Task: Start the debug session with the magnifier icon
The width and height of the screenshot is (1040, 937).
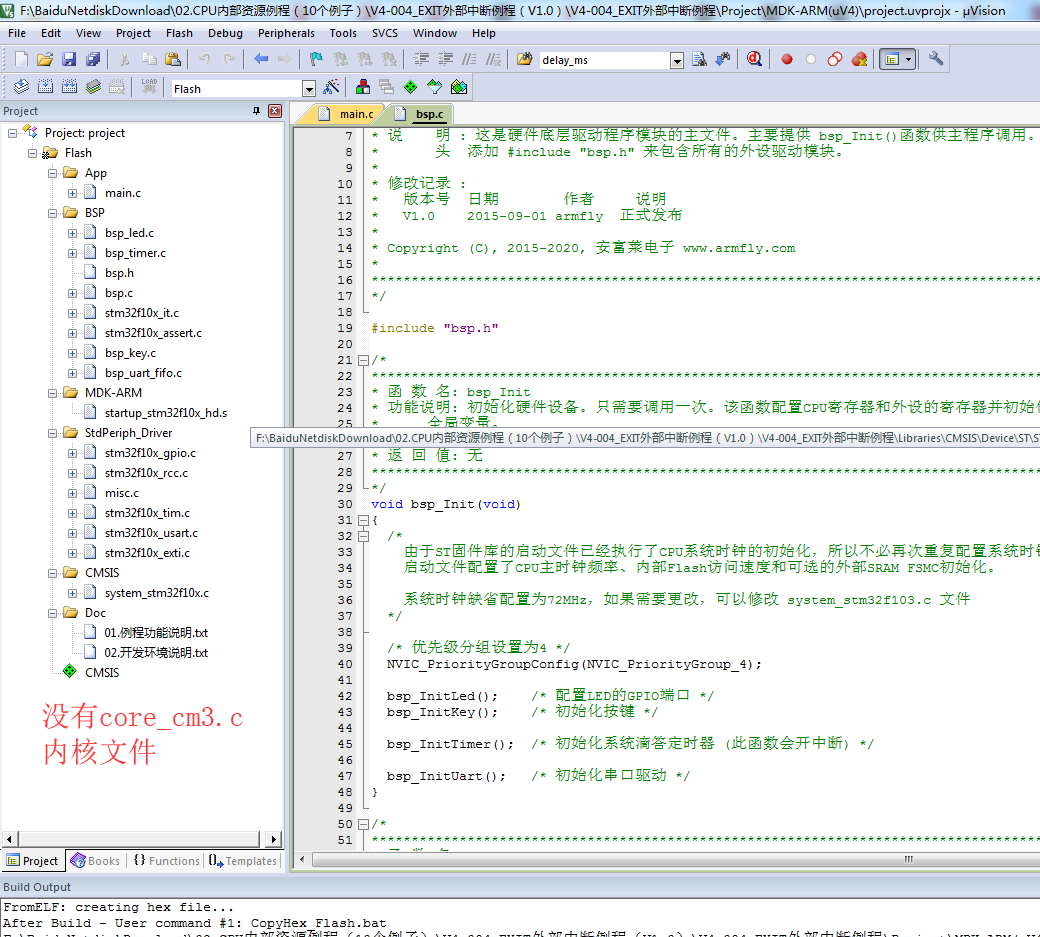Action: (754, 60)
